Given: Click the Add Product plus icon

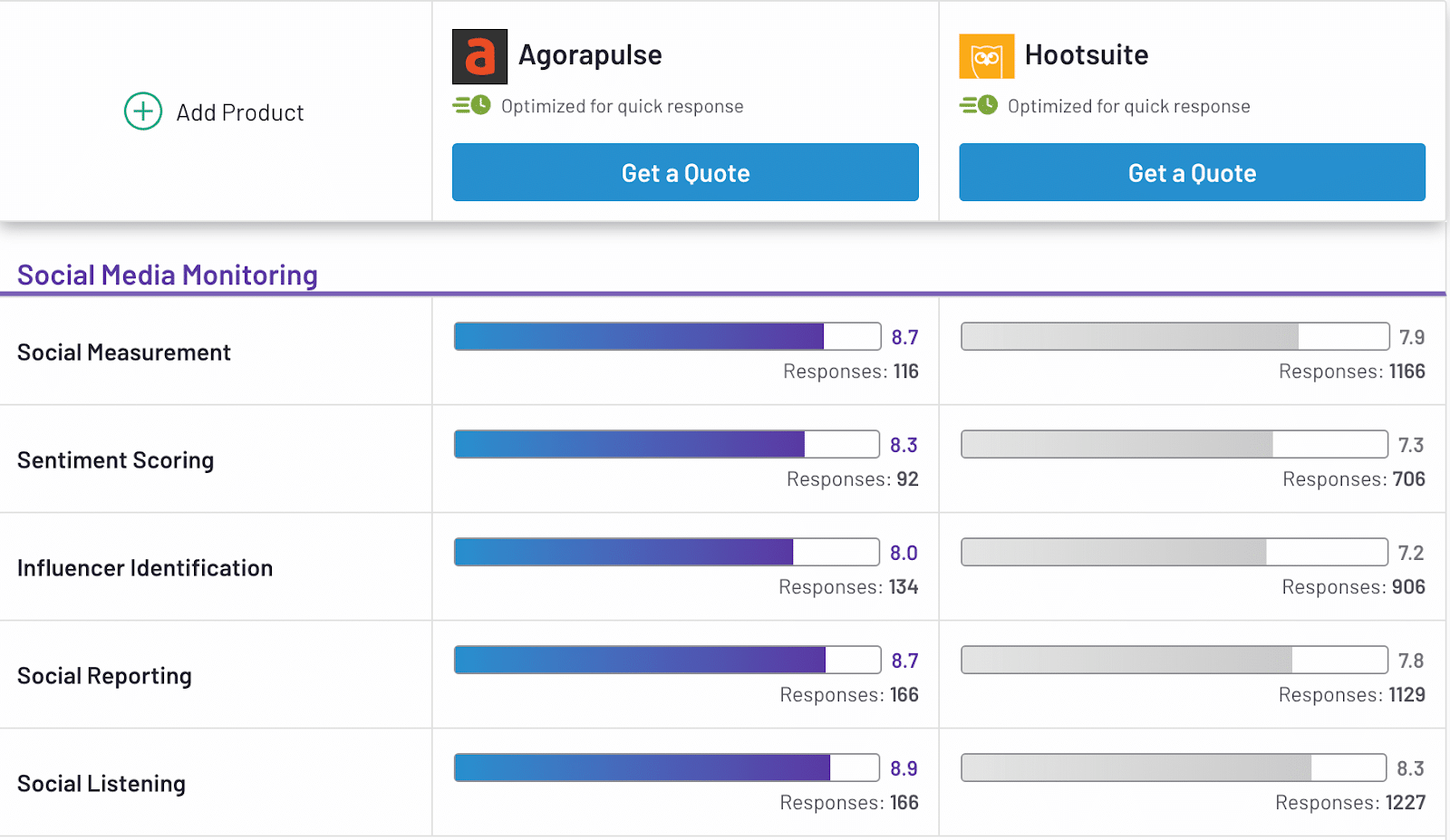Looking at the screenshot, I should pos(143,111).
